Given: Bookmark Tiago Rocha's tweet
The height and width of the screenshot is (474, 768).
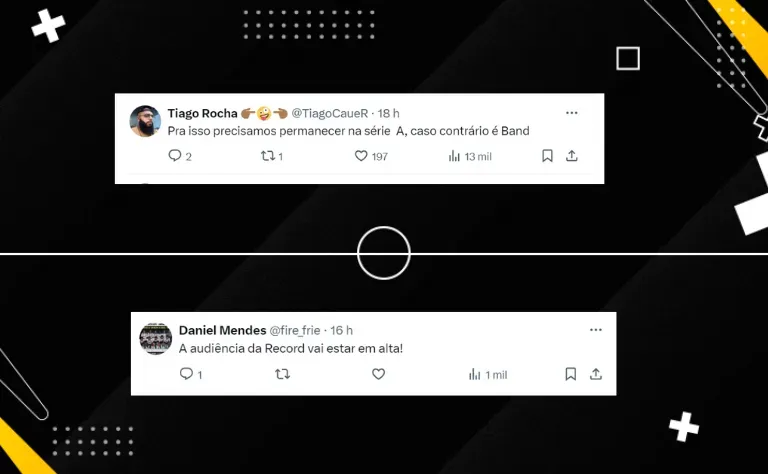Looking at the screenshot, I should pyautogui.click(x=548, y=156).
